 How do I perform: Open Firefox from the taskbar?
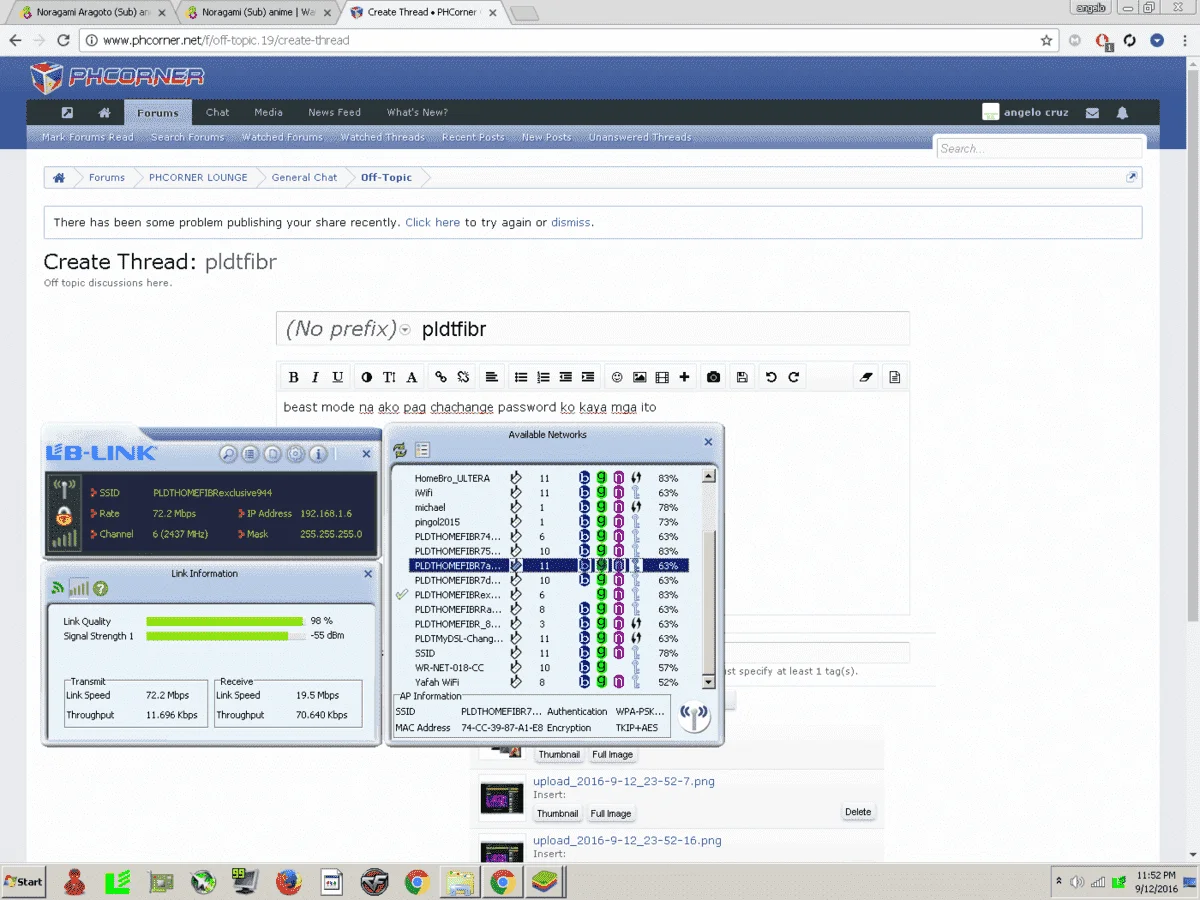click(x=289, y=881)
